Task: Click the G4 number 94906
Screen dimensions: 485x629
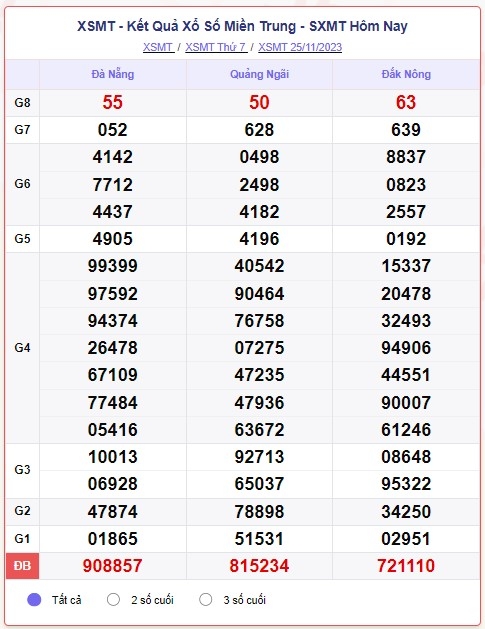Action: click(406, 348)
